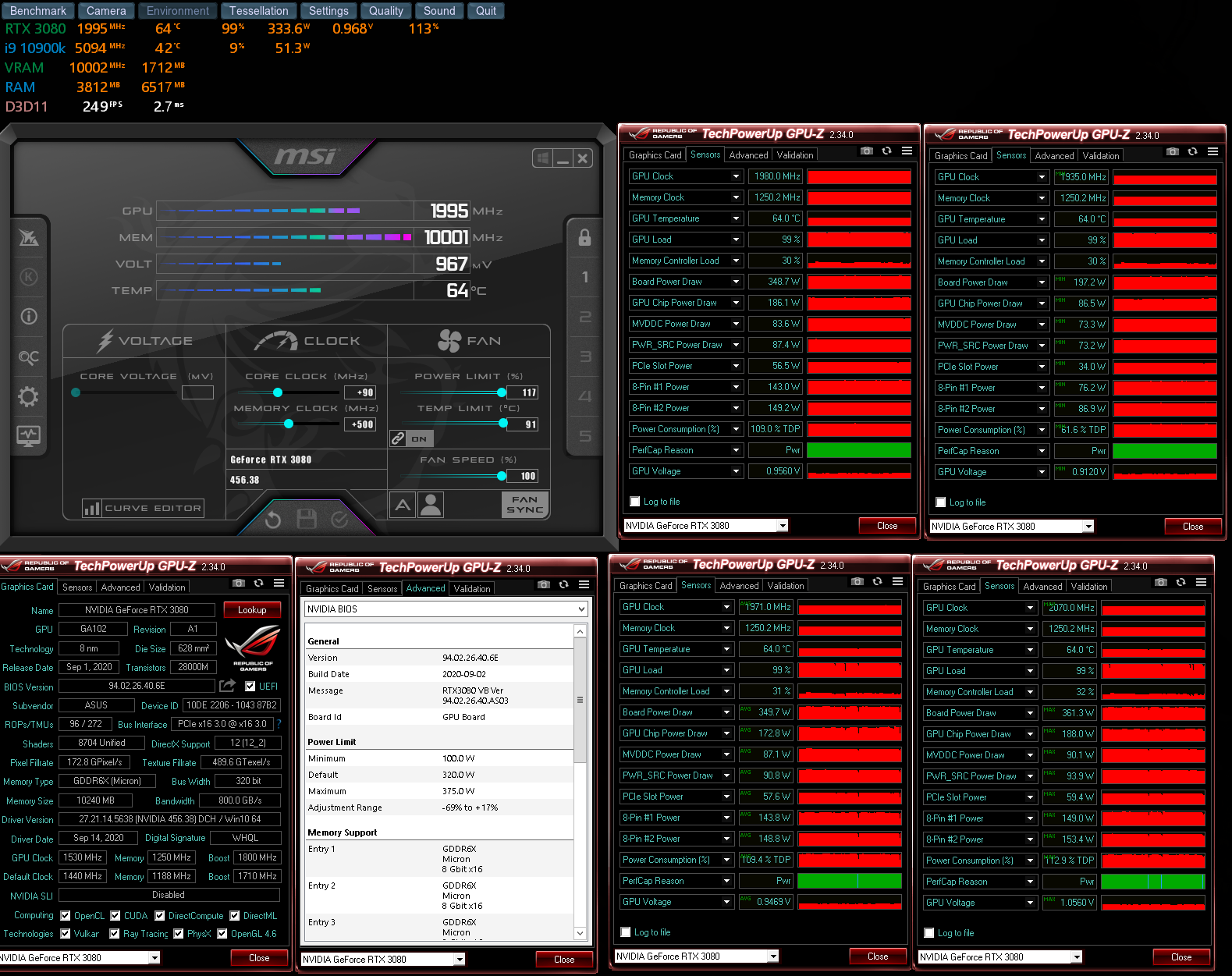Screen dimensions: 1232x976
Task: Open the Tessellation menu
Action: point(259,11)
